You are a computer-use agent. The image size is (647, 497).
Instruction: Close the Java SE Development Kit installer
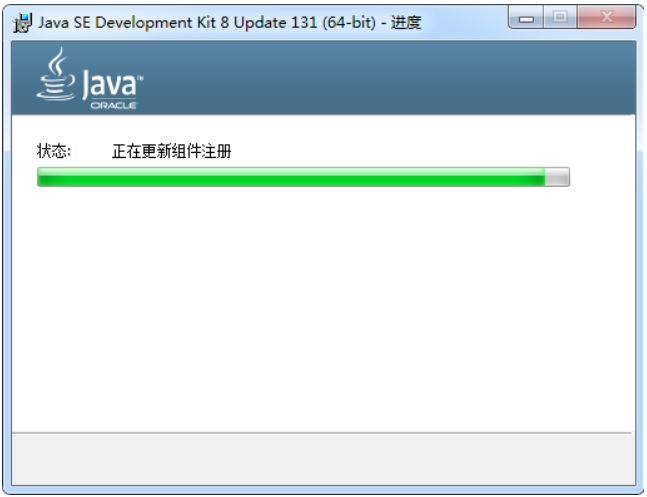(607, 17)
